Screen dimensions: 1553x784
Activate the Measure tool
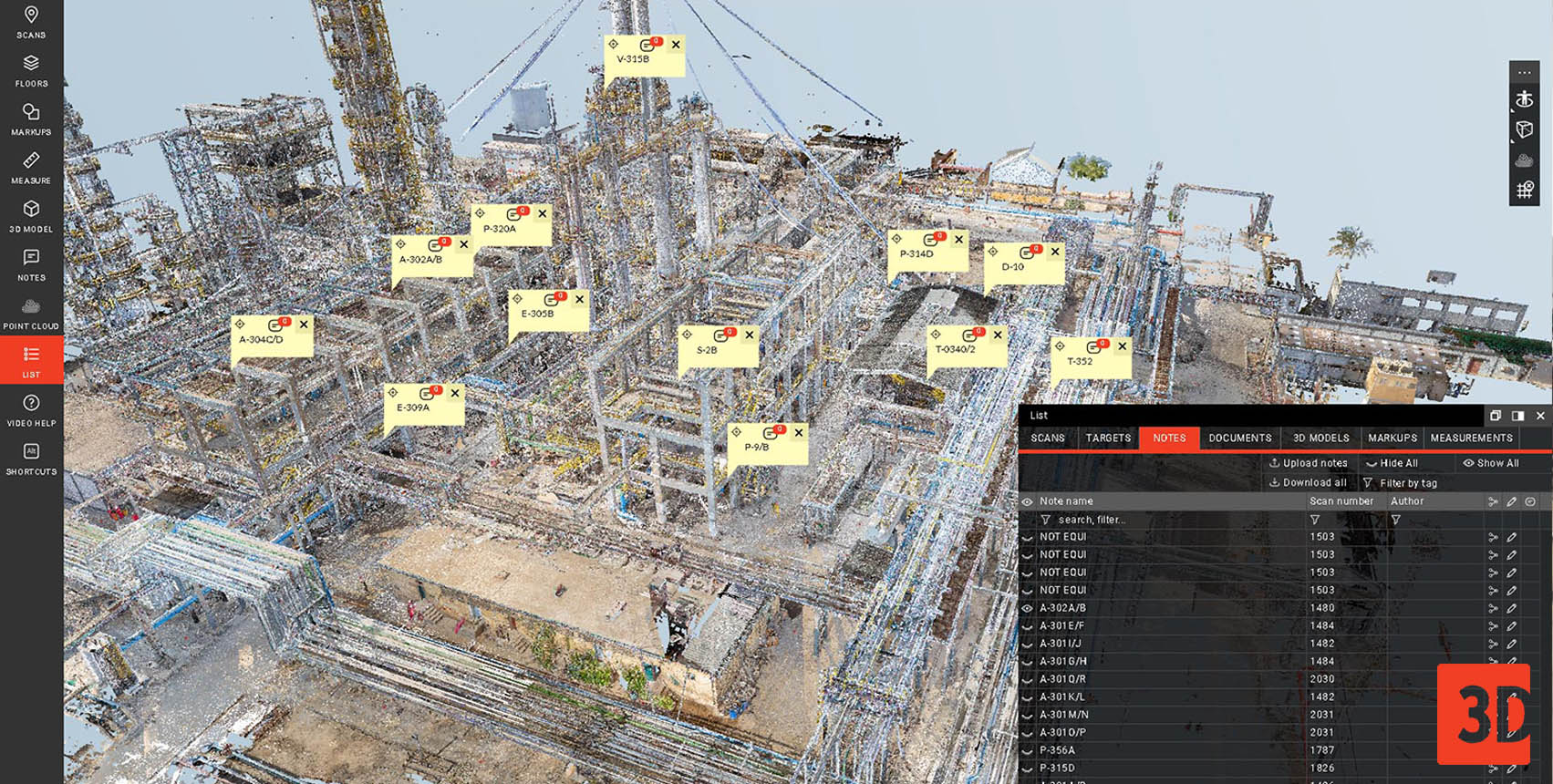pyautogui.click(x=31, y=169)
